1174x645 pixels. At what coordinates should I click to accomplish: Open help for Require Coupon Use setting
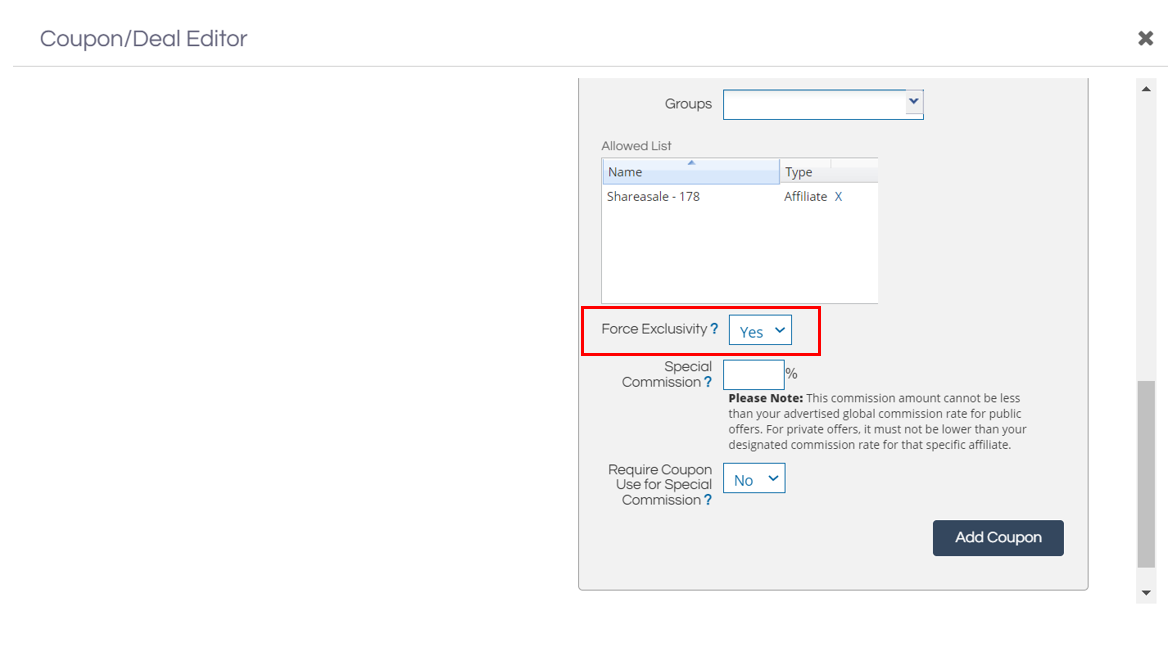tap(708, 500)
